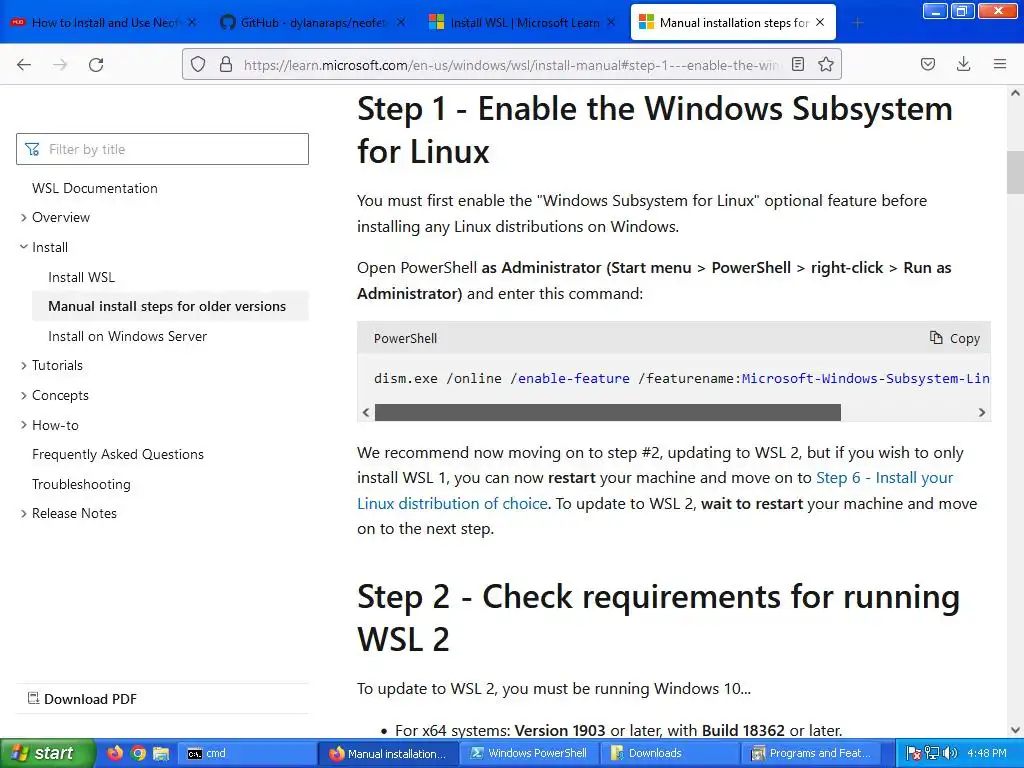Expand the Release Notes section
The height and width of the screenshot is (768, 1024).
[x=74, y=513]
